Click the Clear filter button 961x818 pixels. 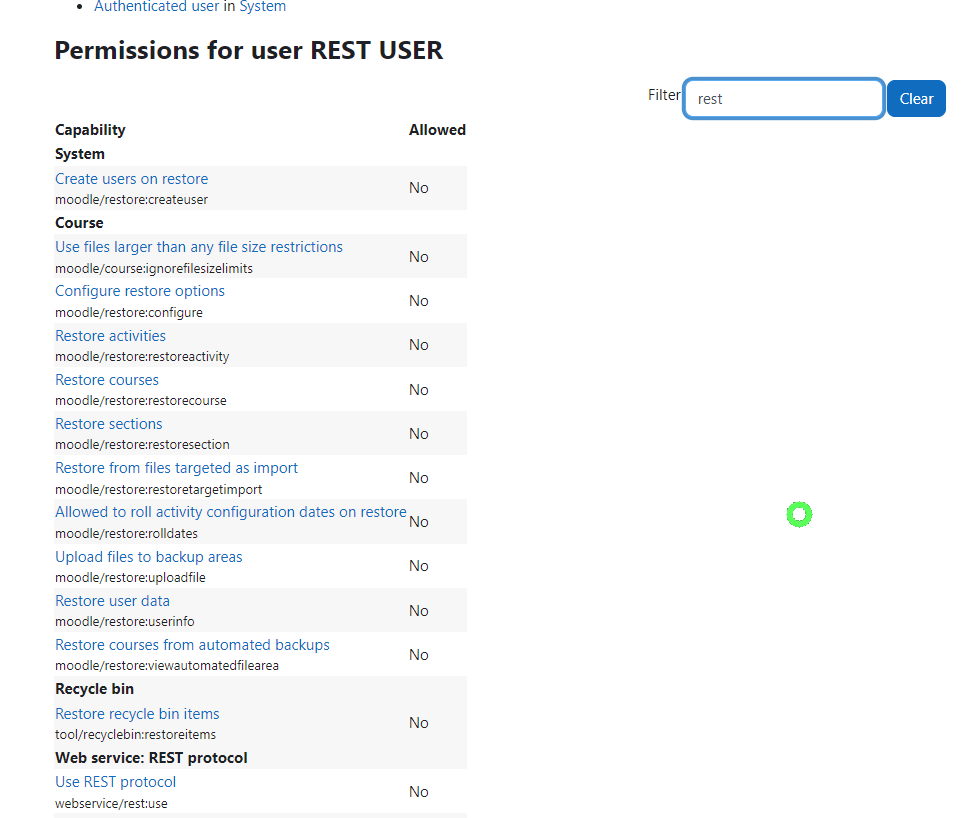click(916, 99)
